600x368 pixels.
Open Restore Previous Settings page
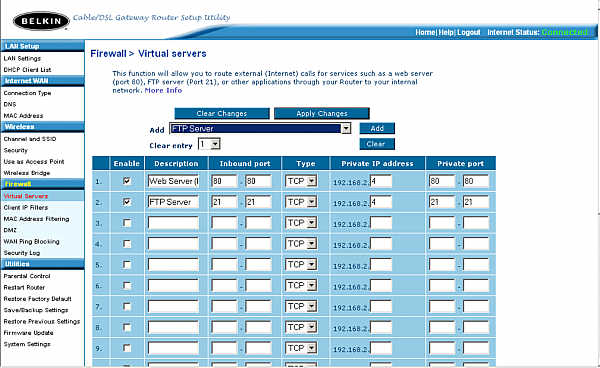pos(42,321)
